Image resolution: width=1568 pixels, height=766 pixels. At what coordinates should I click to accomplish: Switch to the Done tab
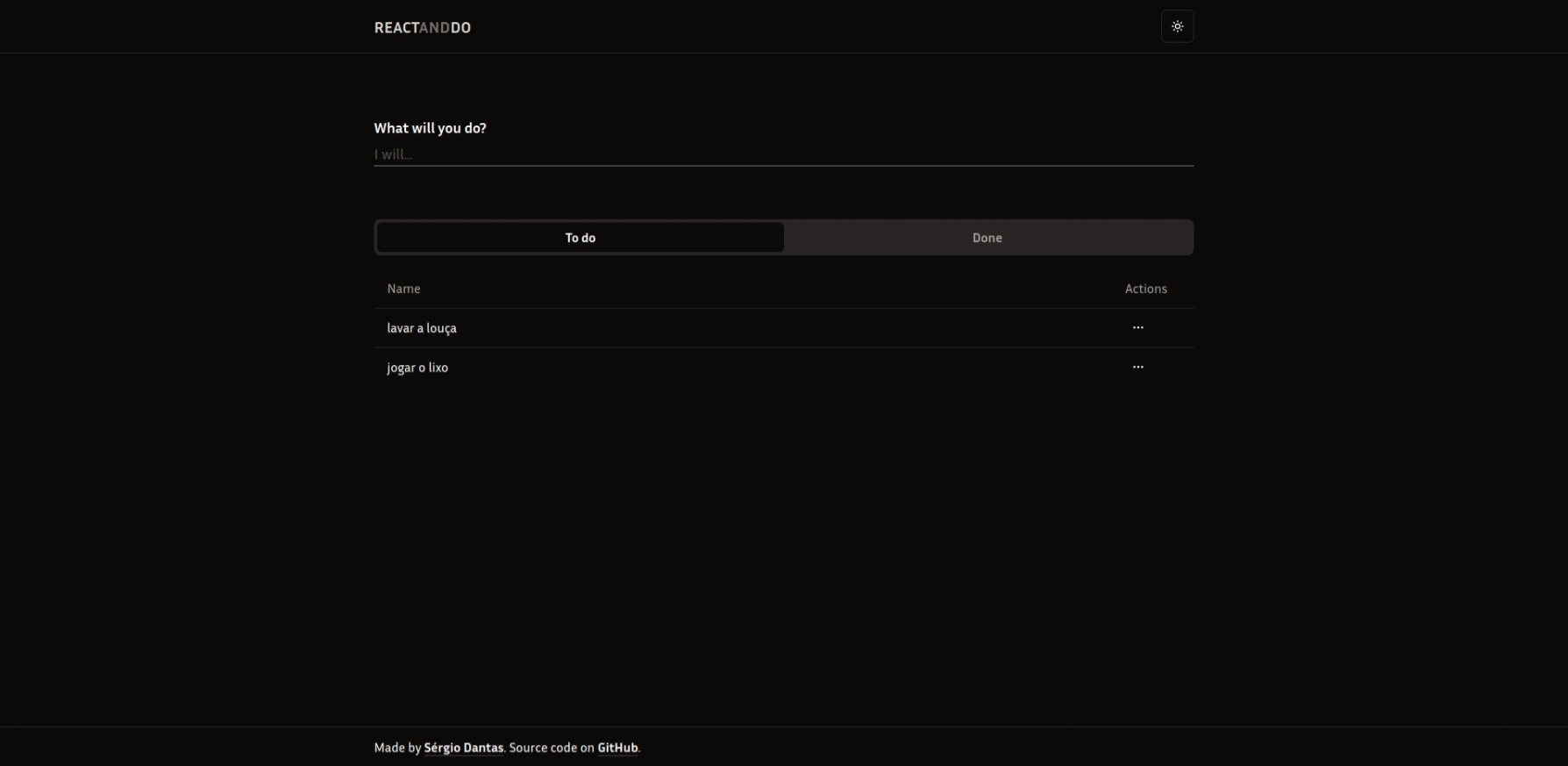[x=987, y=238]
